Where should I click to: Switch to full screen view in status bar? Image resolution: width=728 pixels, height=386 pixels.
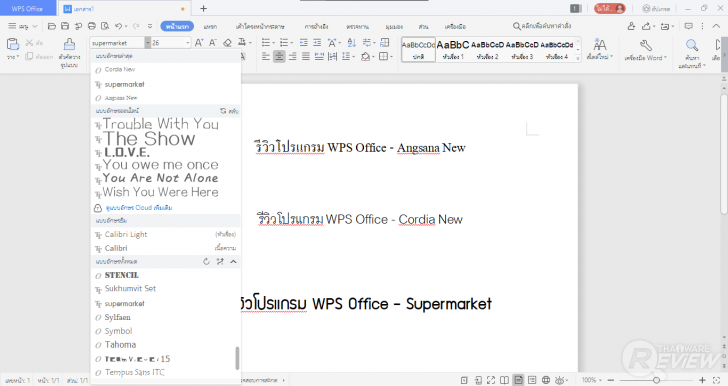491,380
